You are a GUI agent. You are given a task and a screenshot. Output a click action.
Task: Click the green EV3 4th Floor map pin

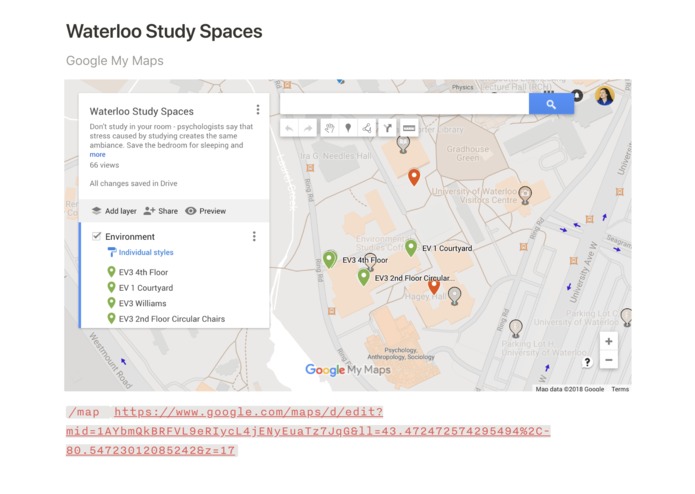329,259
